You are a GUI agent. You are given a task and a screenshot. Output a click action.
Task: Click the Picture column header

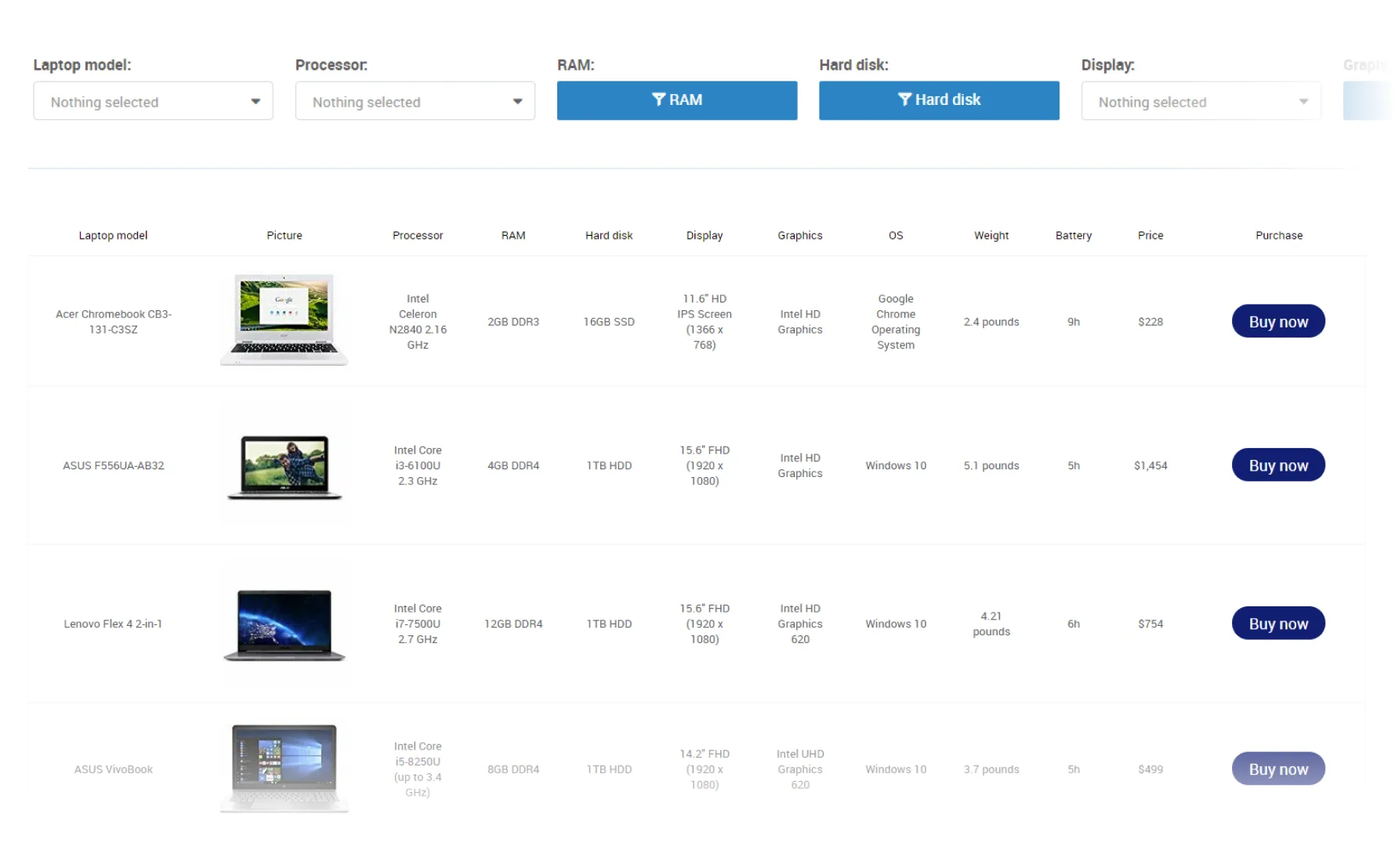point(284,235)
